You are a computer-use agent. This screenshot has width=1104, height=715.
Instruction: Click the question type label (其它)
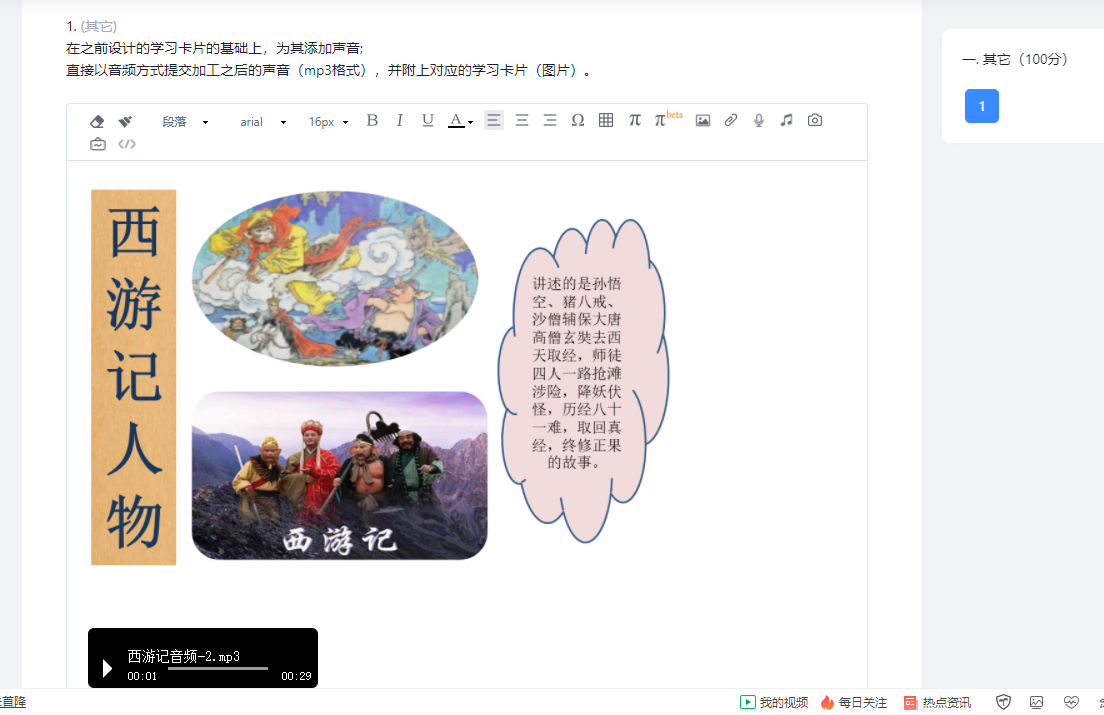point(99,27)
